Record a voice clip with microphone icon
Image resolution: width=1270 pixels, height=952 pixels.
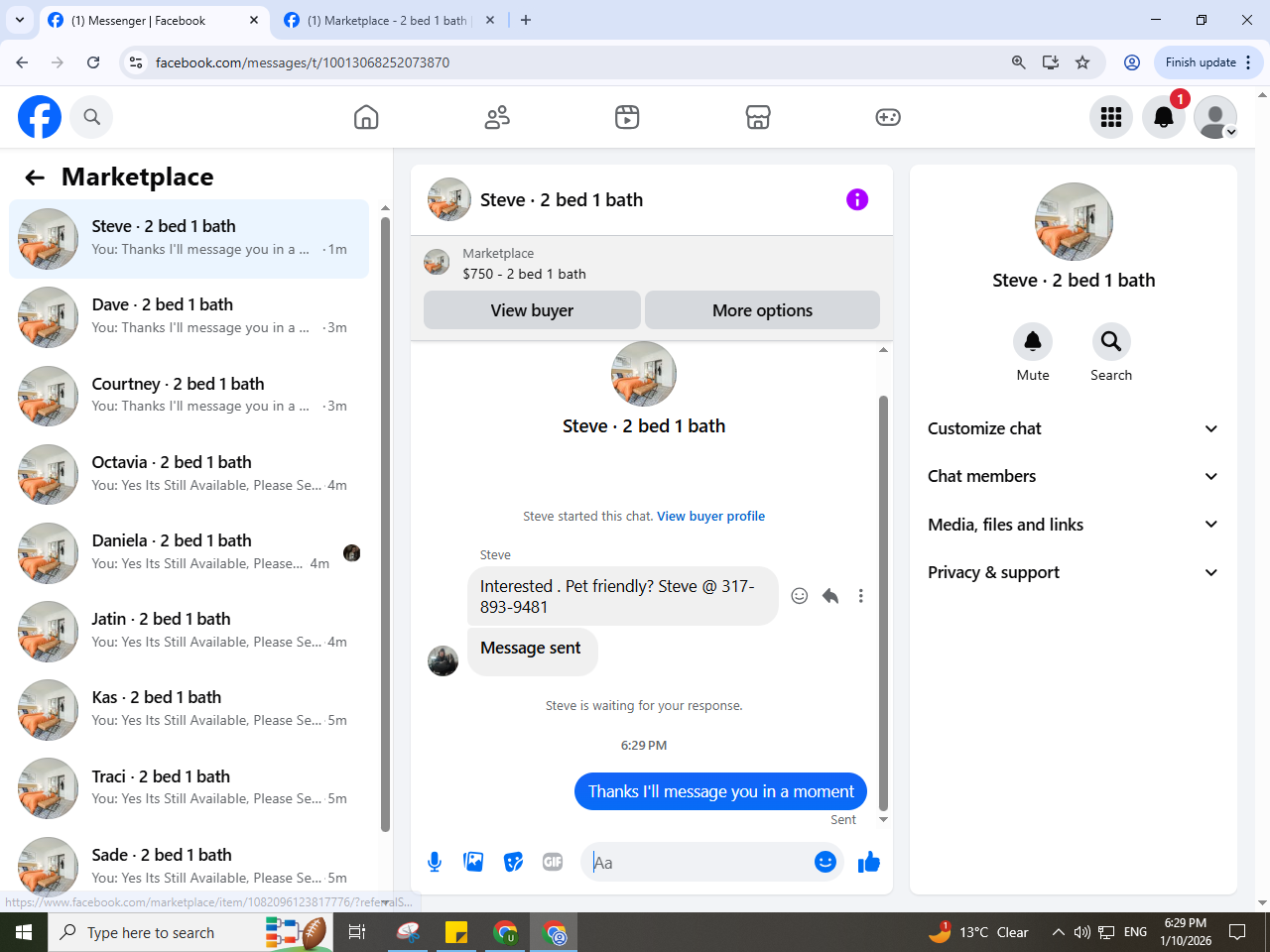(435, 862)
